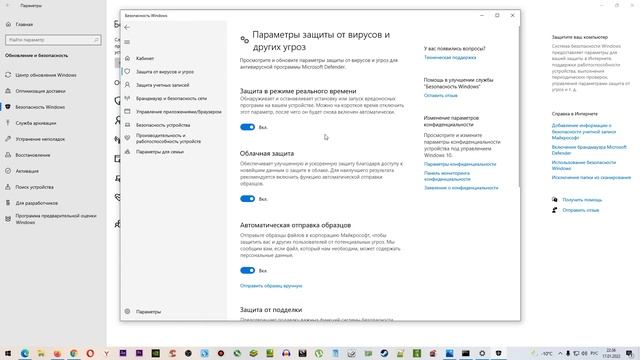Open Параметры для семьи

point(160,152)
